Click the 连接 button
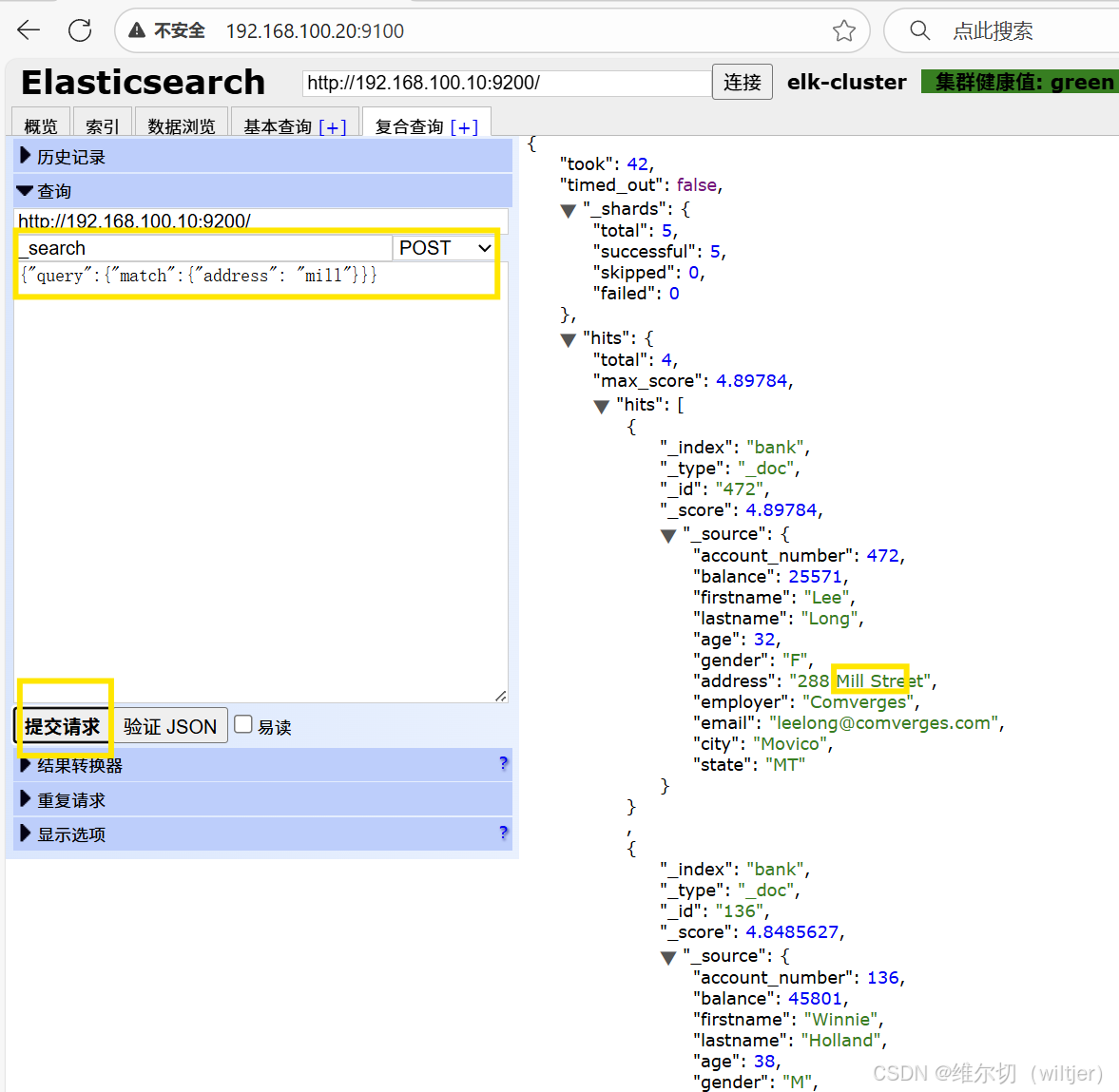The height and width of the screenshot is (1092, 1119). pyautogui.click(x=743, y=82)
